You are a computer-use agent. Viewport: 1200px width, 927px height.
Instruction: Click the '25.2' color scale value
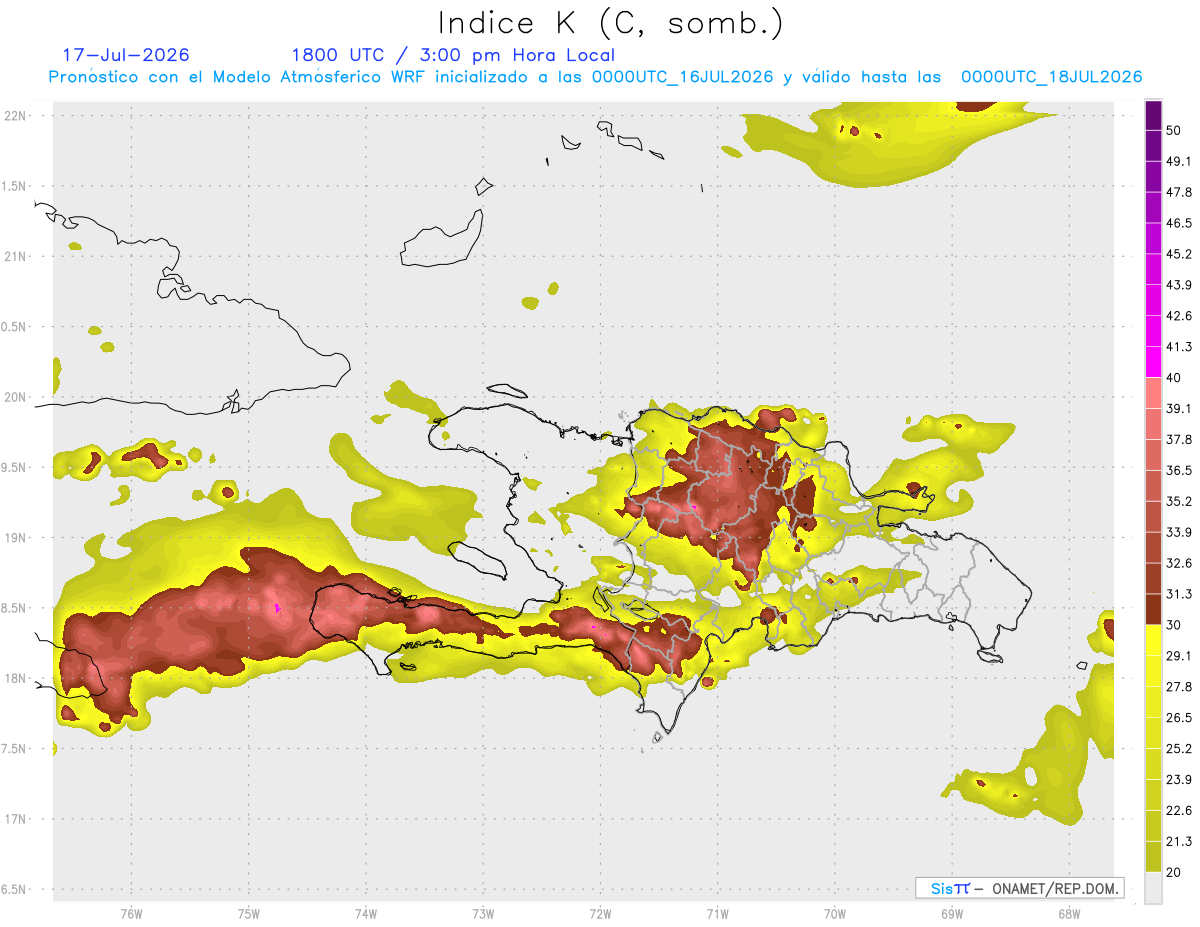1179,748
